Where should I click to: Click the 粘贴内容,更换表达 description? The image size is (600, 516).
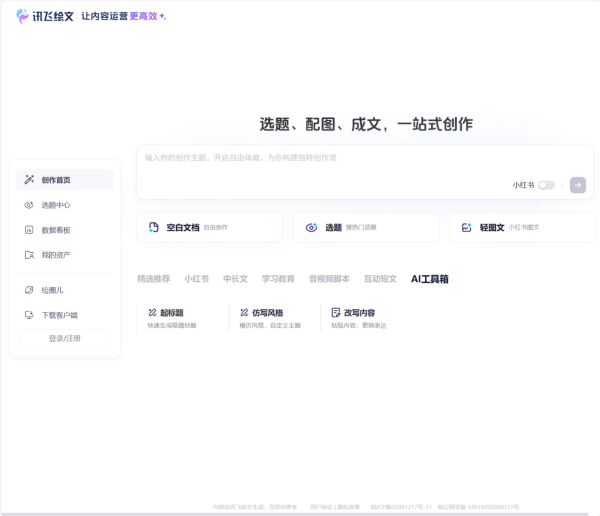(x=359, y=325)
